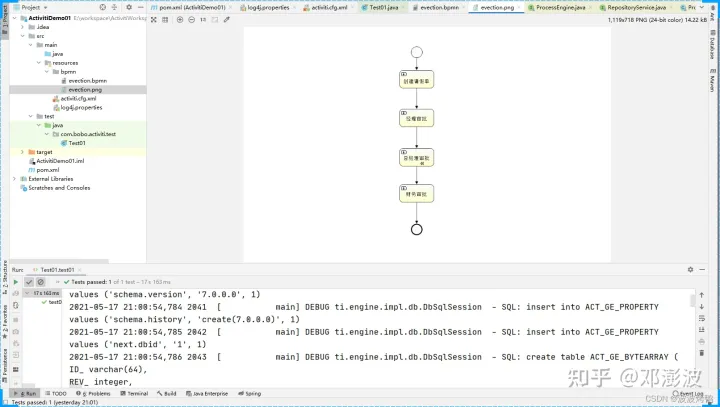Viewport: 720px width, 407px height.
Task: Open Java Enterprise tool window
Action: click(207, 394)
